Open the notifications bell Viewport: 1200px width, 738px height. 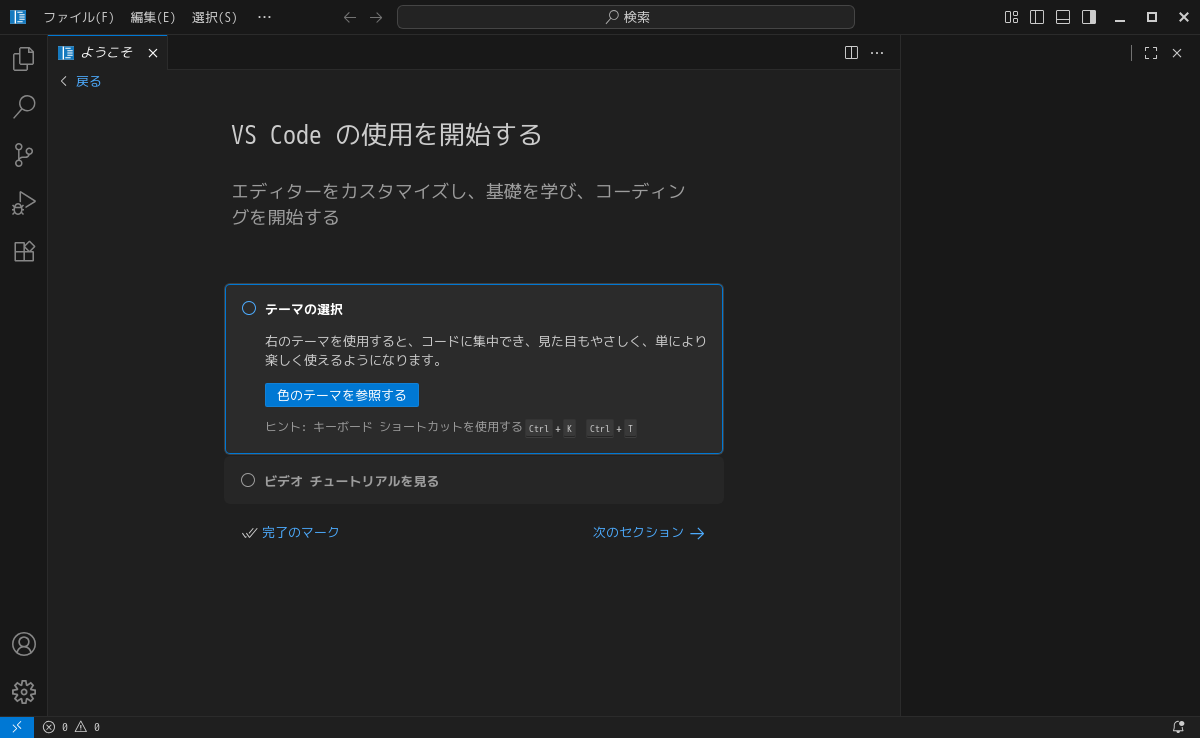1178,727
